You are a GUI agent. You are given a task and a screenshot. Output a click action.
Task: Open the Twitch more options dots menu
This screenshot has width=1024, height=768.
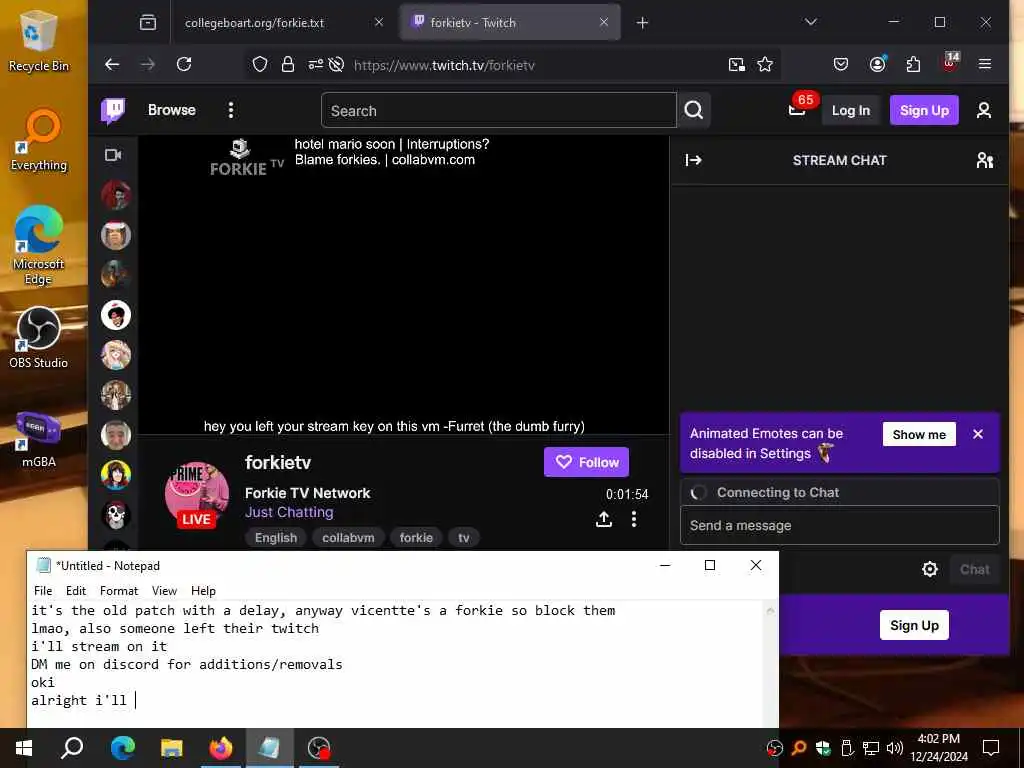tap(231, 110)
